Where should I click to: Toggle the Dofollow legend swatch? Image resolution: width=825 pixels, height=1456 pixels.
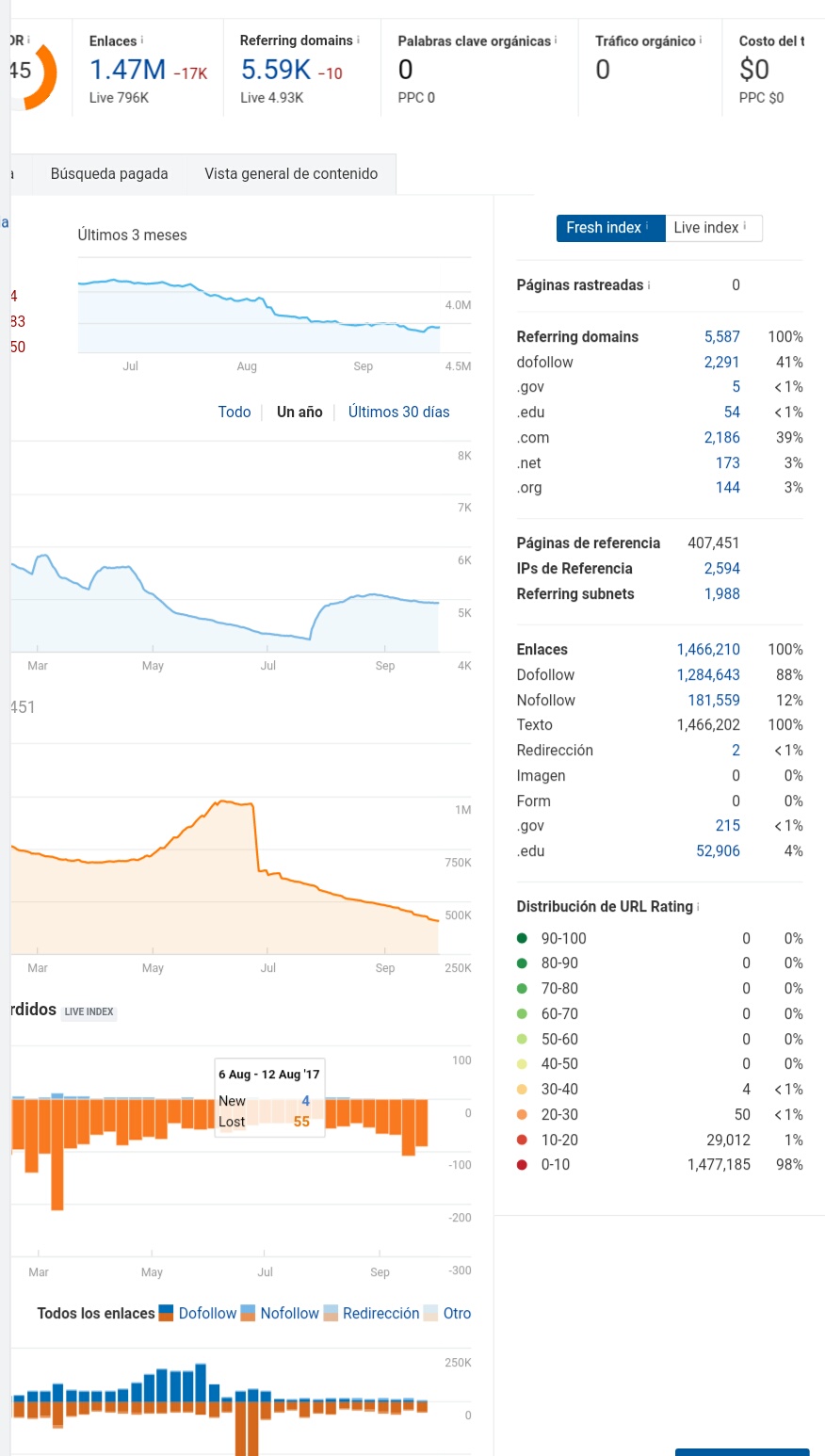click(x=167, y=1313)
